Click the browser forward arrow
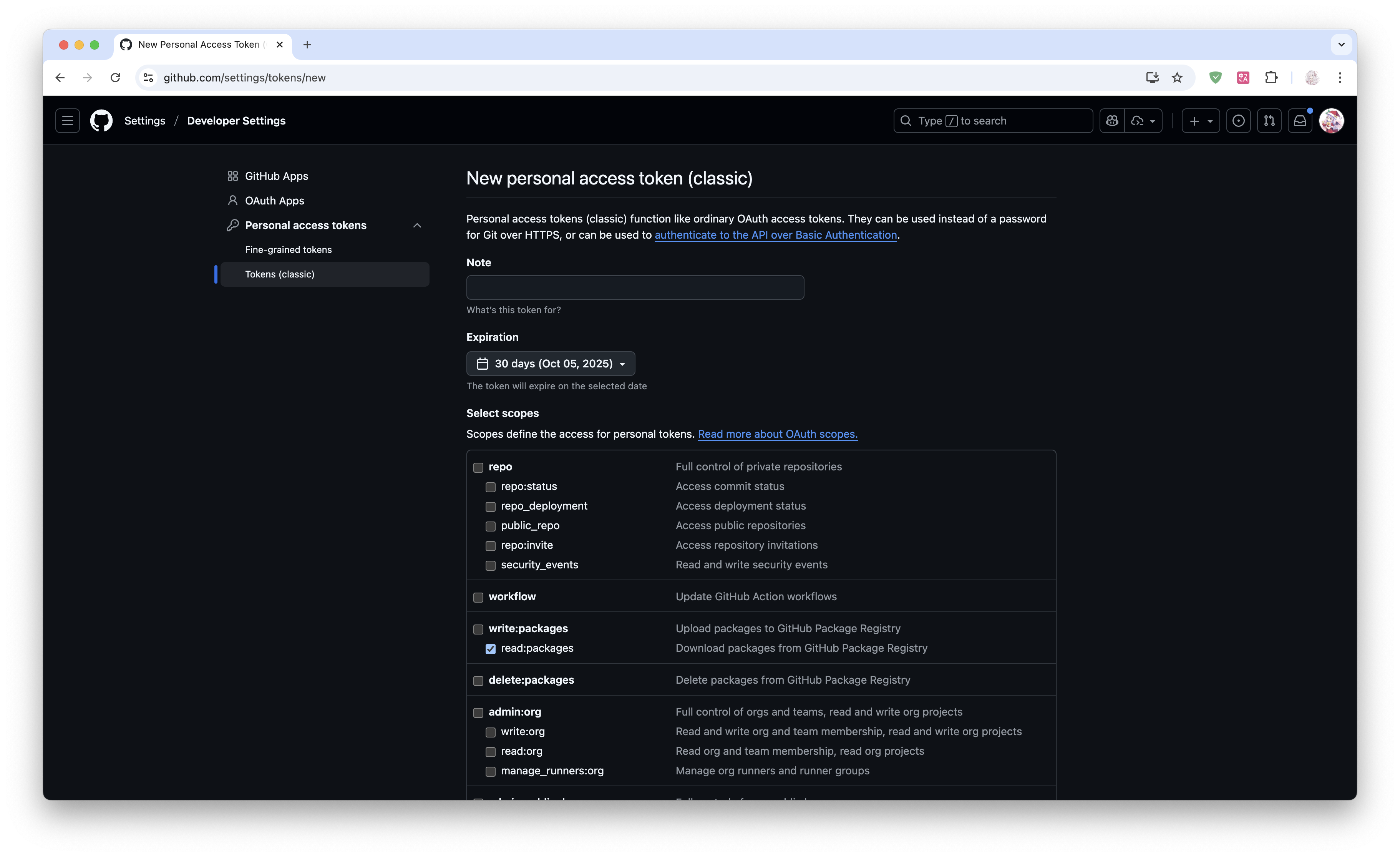Screen dimensions: 1400x857 click(88, 77)
